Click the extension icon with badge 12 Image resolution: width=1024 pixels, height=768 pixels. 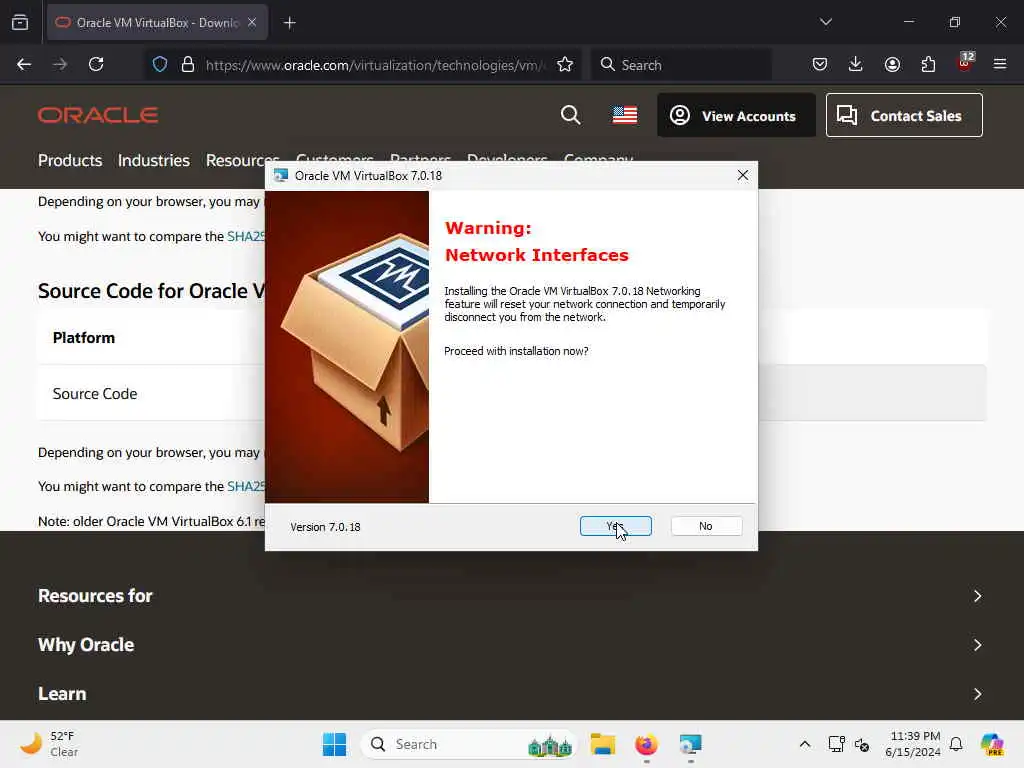965,63
